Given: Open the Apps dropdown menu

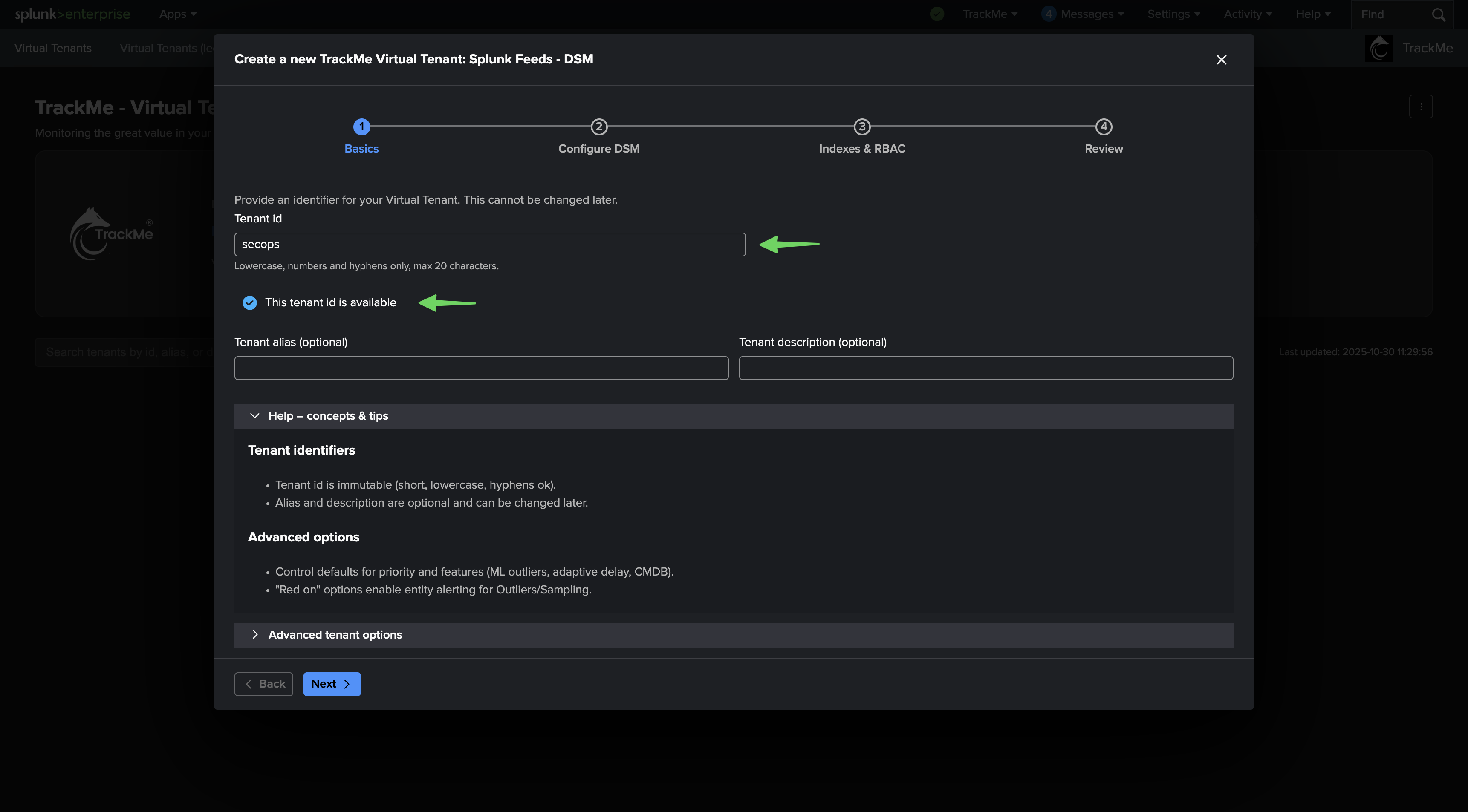Looking at the screenshot, I should [x=178, y=14].
